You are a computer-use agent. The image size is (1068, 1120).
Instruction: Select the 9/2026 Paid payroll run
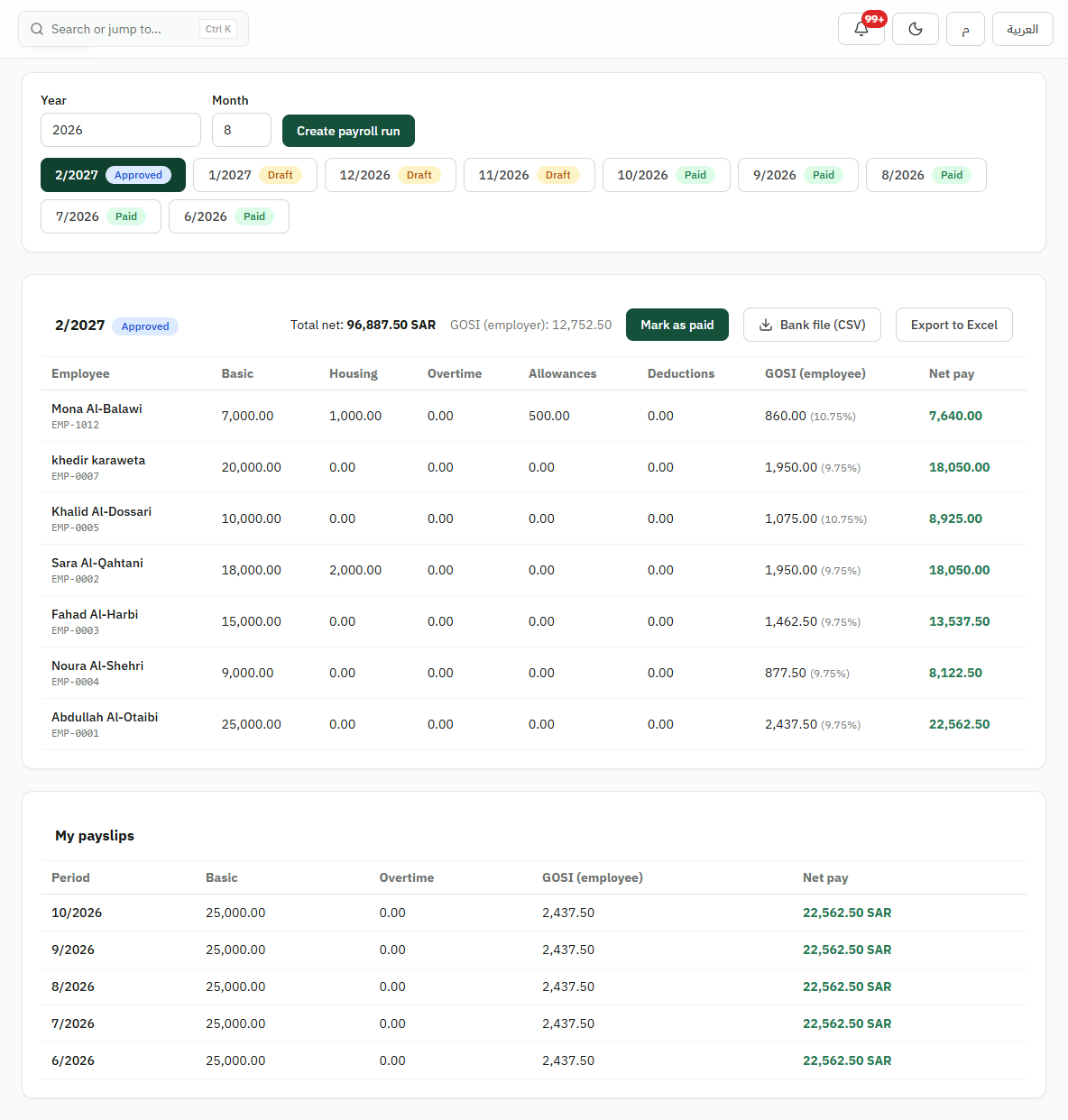[798, 175]
